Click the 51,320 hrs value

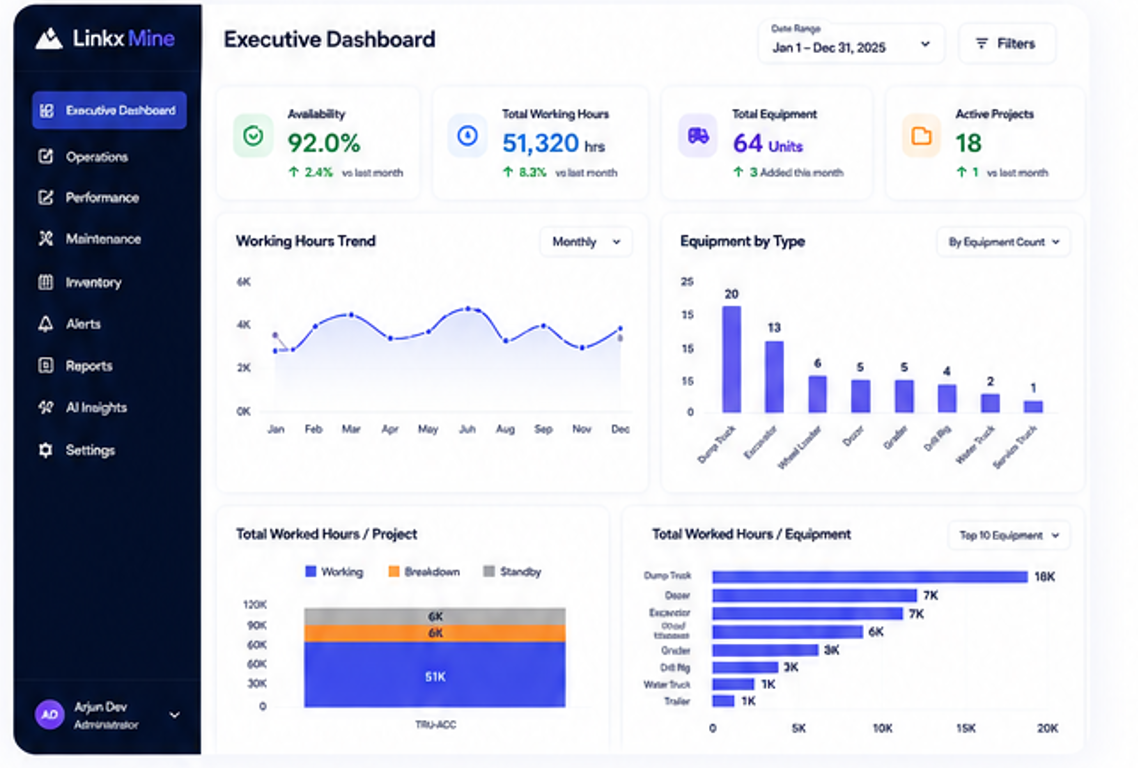point(554,144)
